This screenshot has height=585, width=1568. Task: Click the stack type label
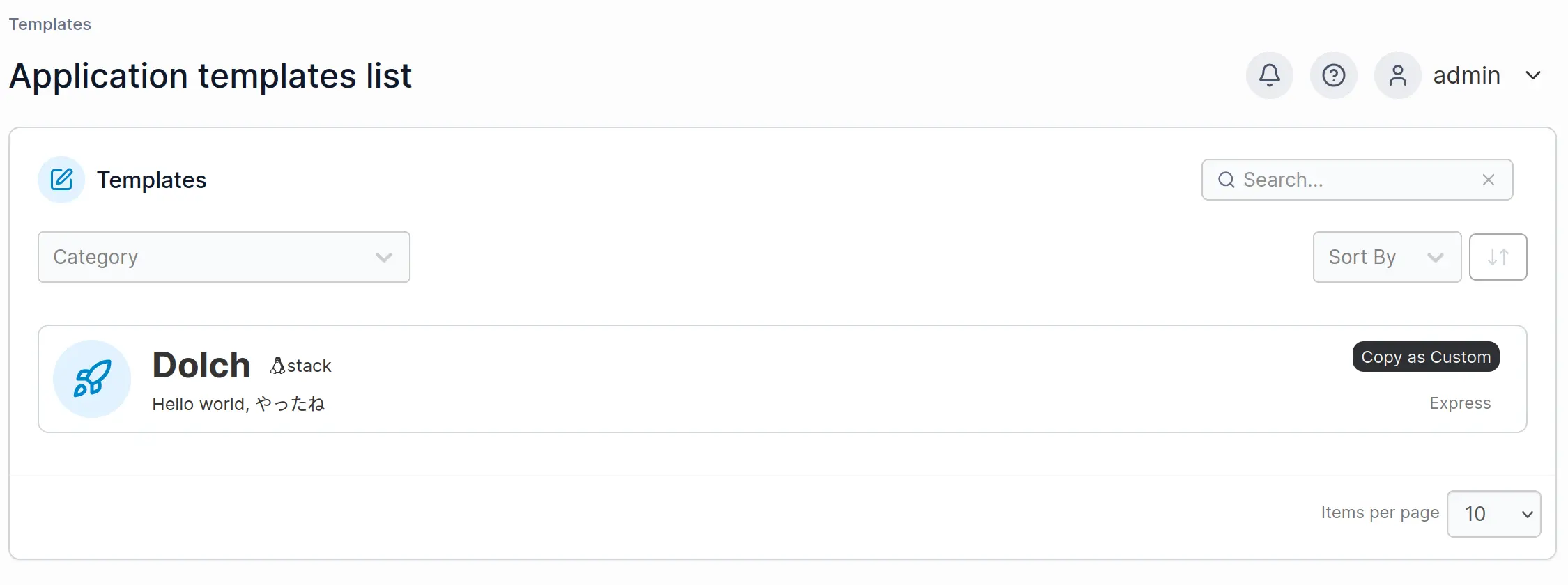click(x=309, y=366)
